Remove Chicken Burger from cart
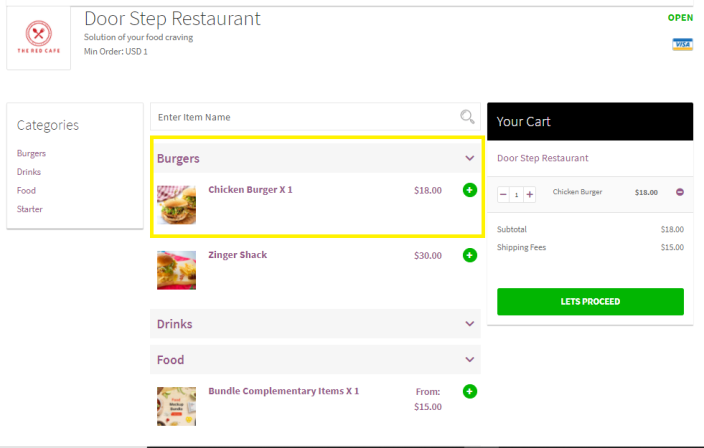The height and width of the screenshot is (448, 704). (680, 192)
